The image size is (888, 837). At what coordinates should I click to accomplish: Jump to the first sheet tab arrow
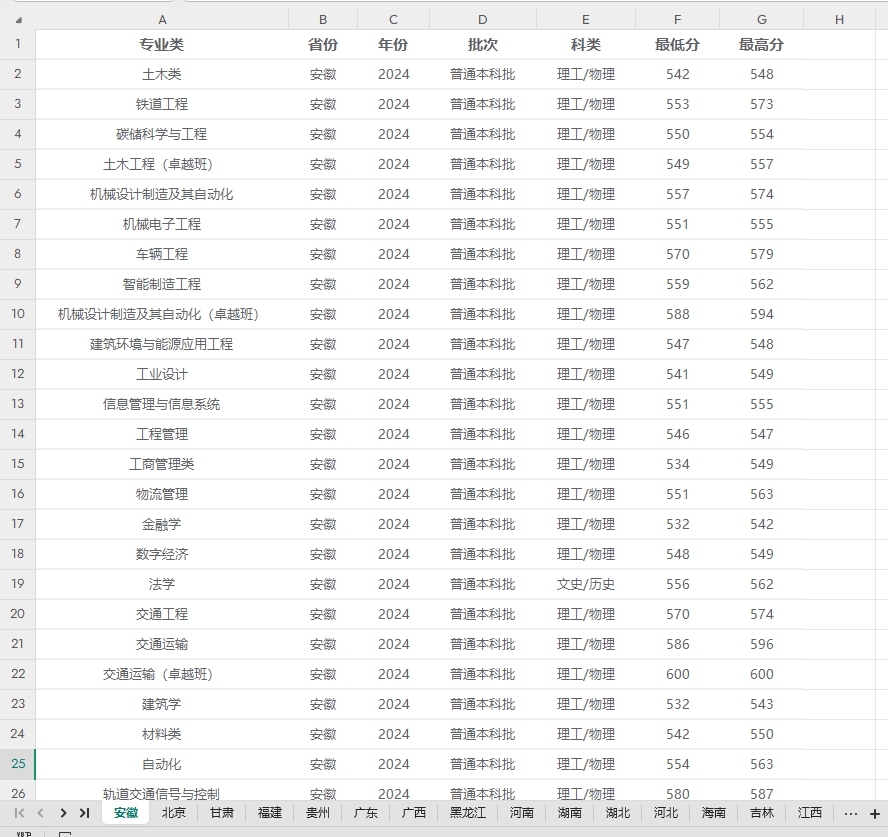coord(19,813)
